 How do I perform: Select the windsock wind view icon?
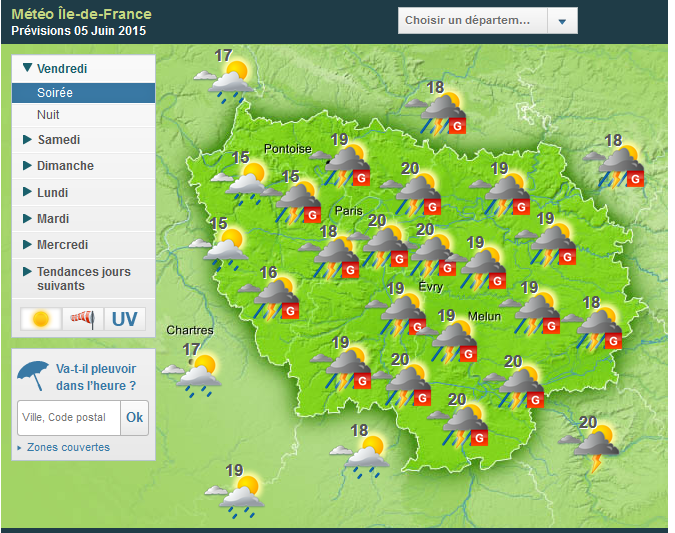[x=83, y=319]
